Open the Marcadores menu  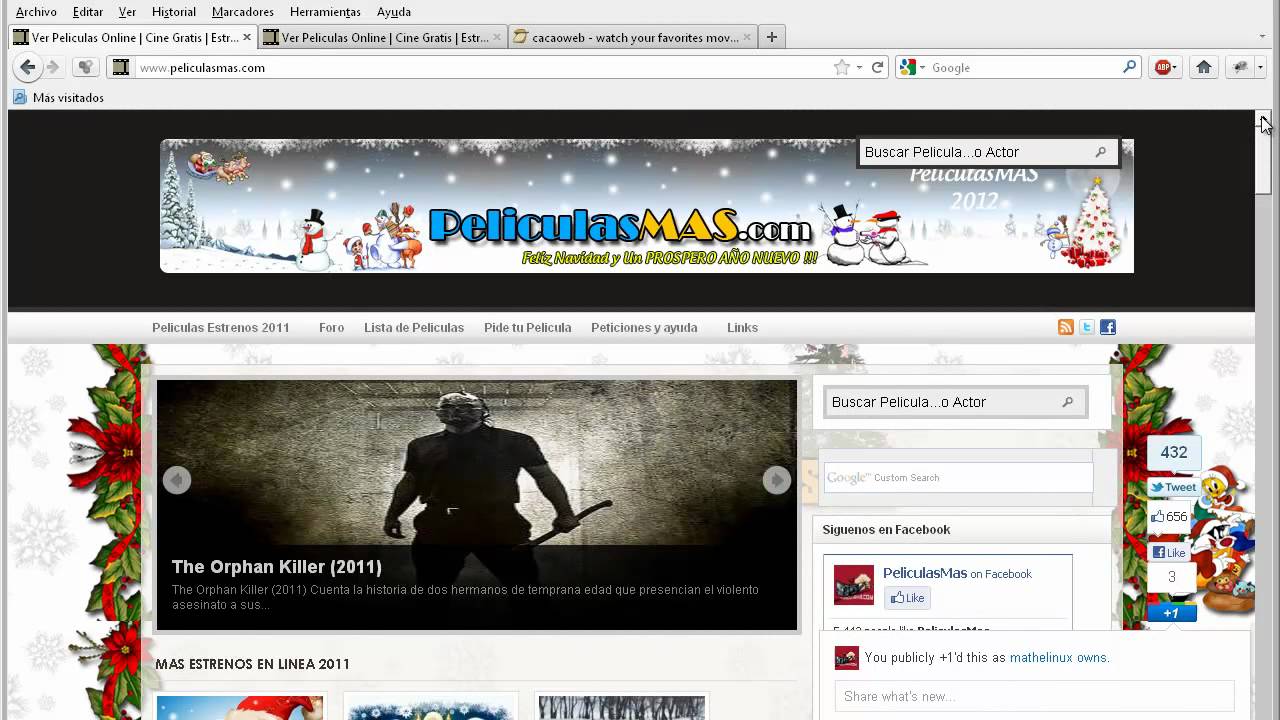pos(243,12)
